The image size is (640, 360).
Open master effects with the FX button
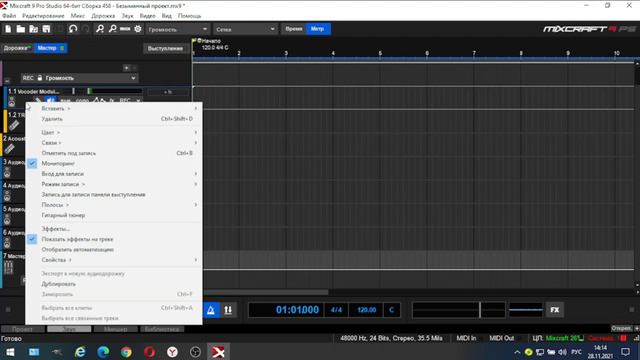(555, 310)
